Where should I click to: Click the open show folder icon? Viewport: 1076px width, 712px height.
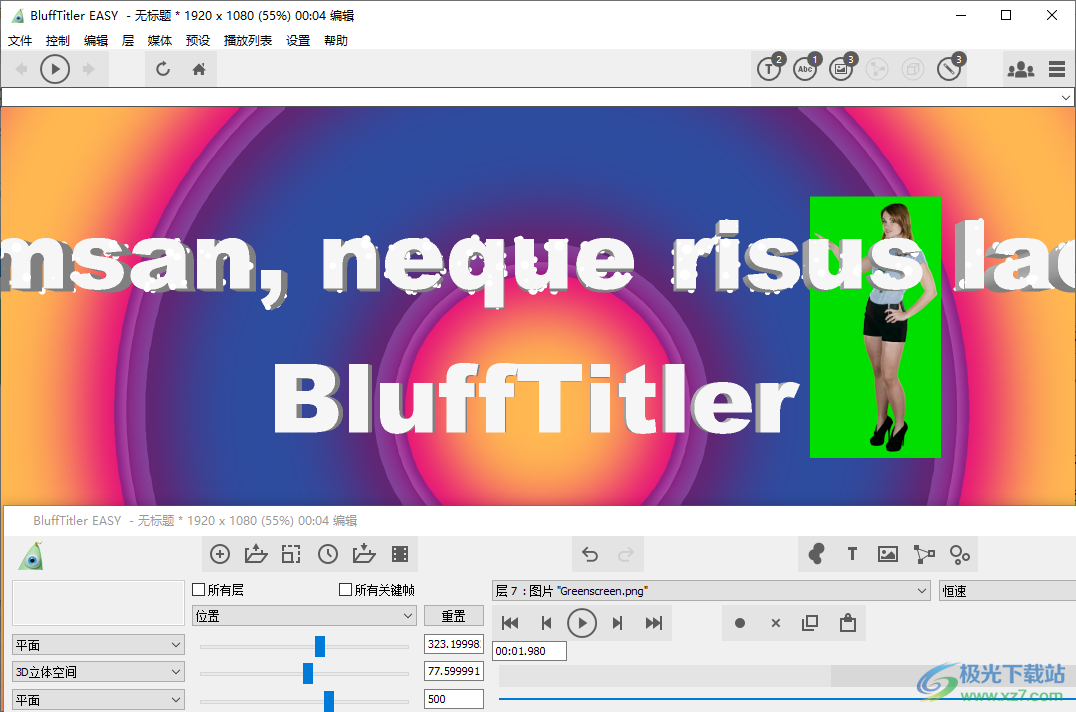[256, 554]
